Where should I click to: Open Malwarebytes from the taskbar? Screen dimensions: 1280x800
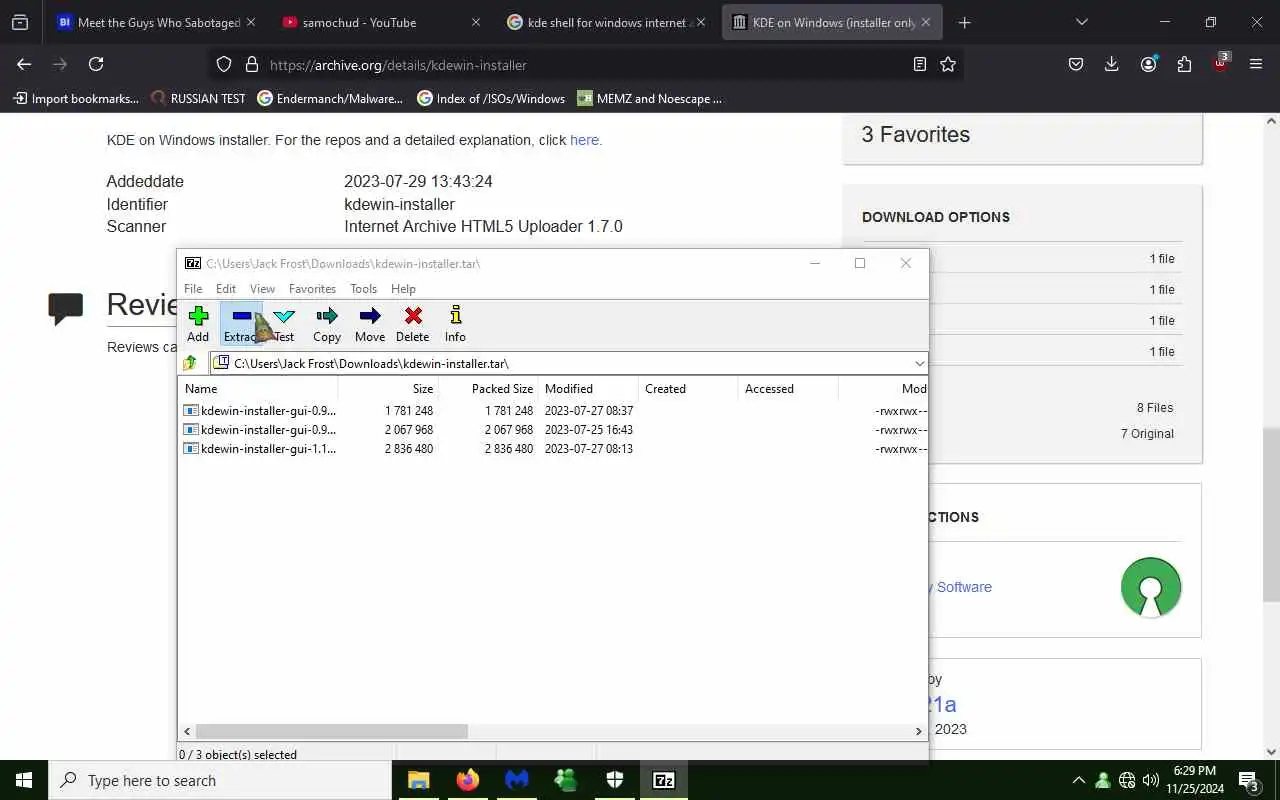pos(516,780)
